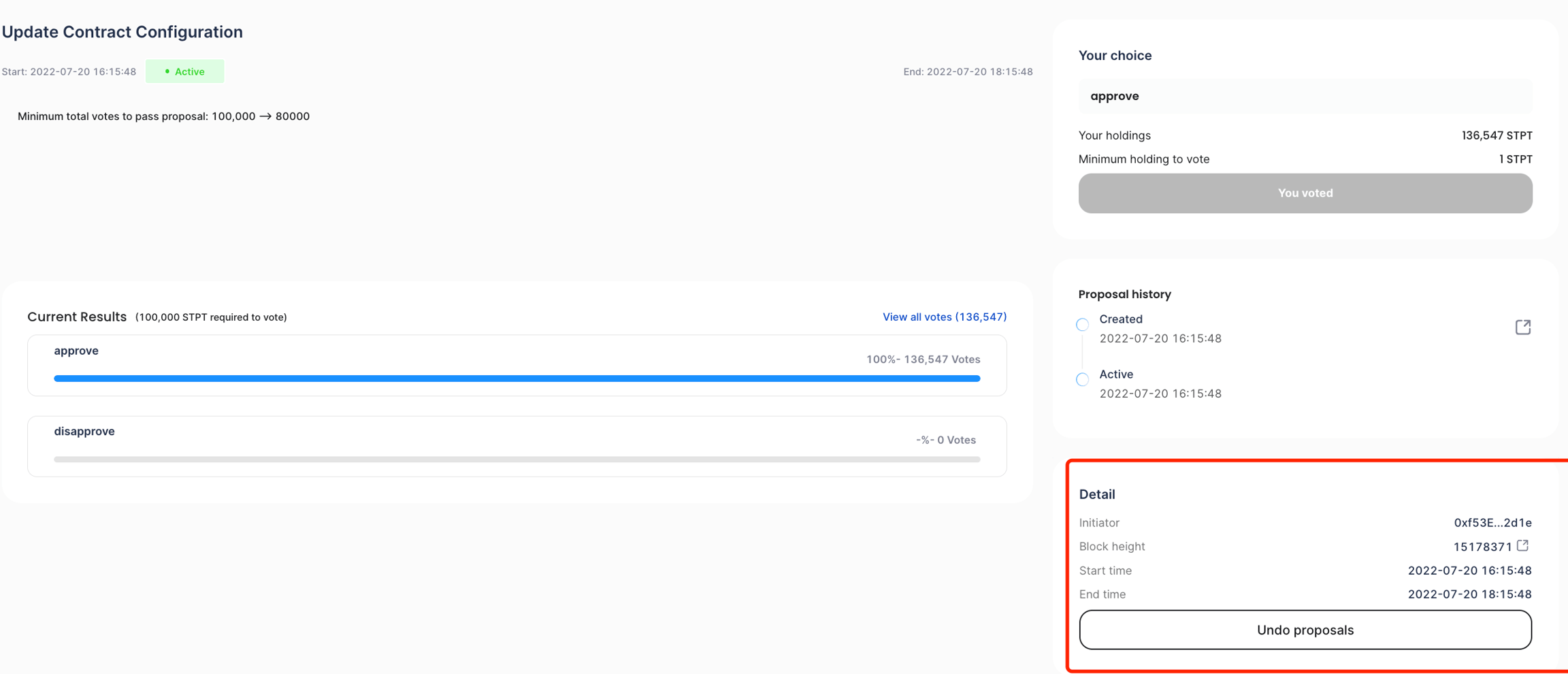The width and height of the screenshot is (1568, 674).
Task: Open block height 15178371 external link icon
Action: tap(1523, 546)
